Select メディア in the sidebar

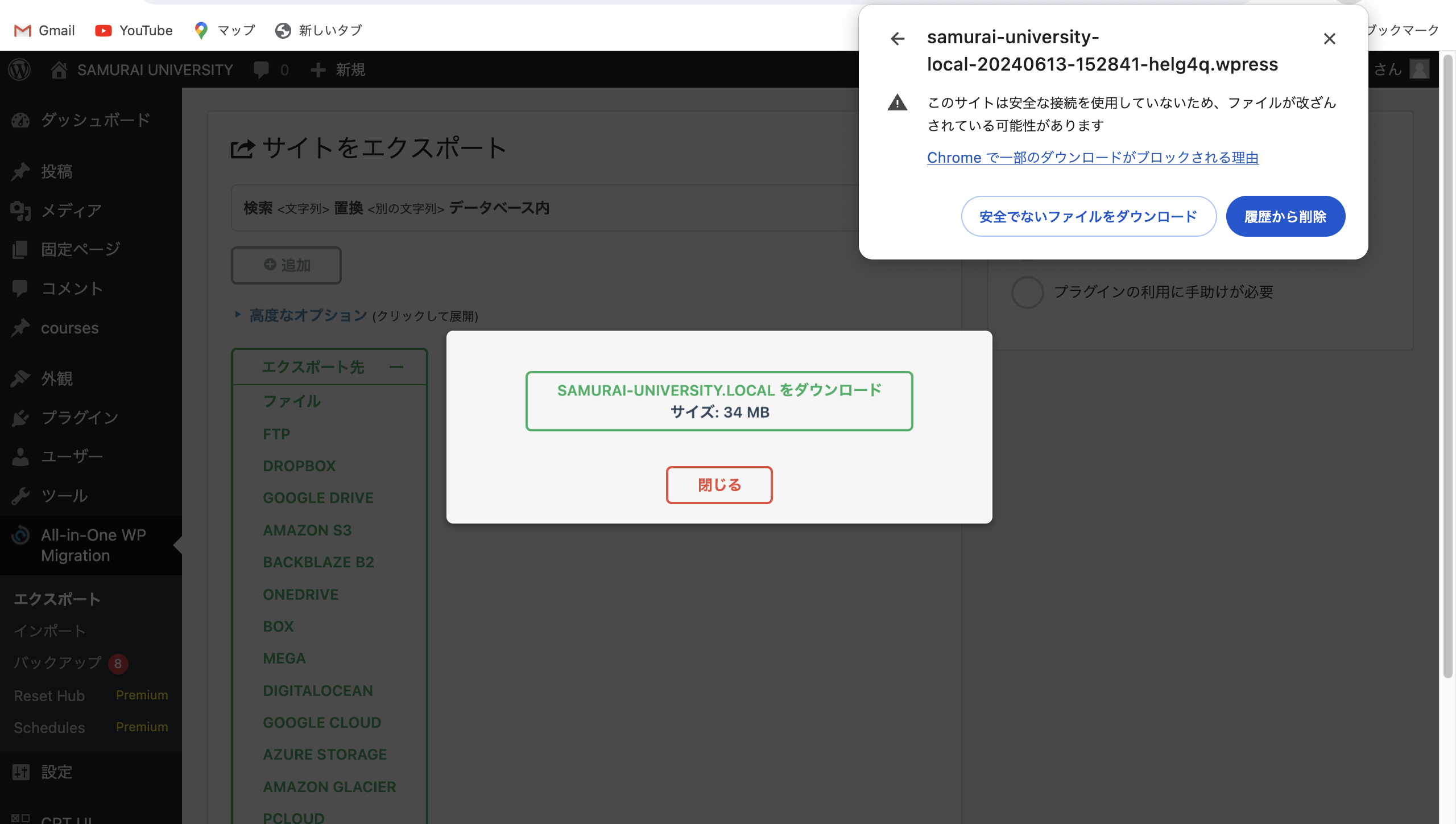[x=71, y=211]
